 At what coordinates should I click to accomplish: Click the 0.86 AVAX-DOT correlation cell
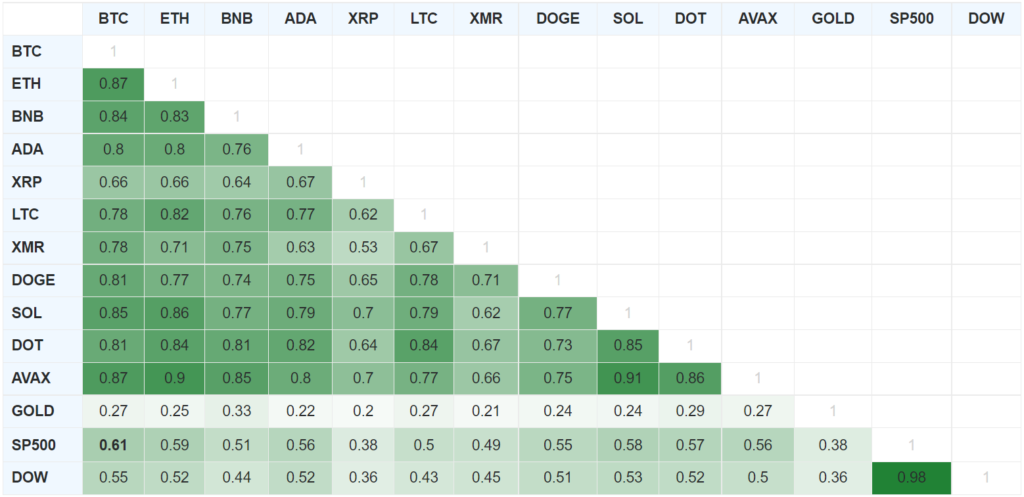point(689,378)
